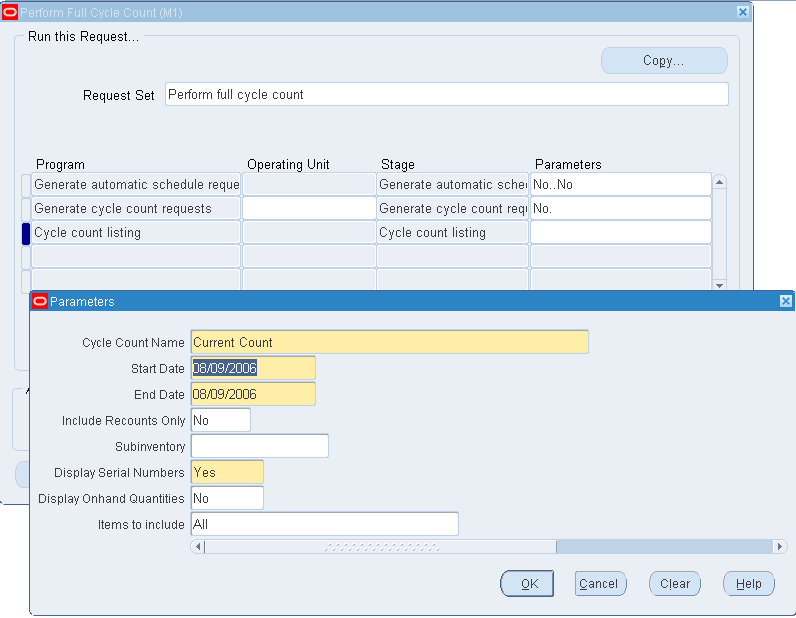Click the horizontal scrollbar thumb in Parameters
796x618 pixels.
[381, 547]
